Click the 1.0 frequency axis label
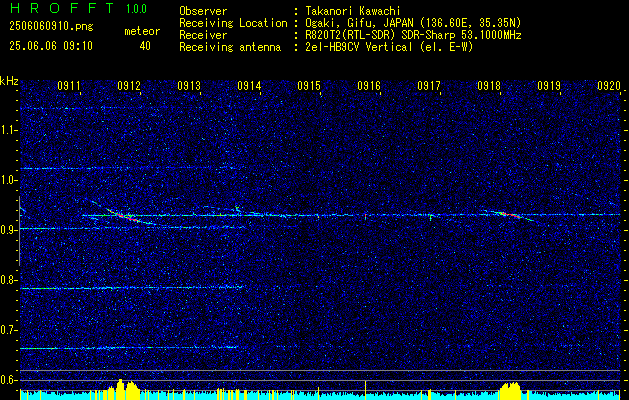Screen dimensions: 629x400 pyautogui.click(x=9, y=180)
